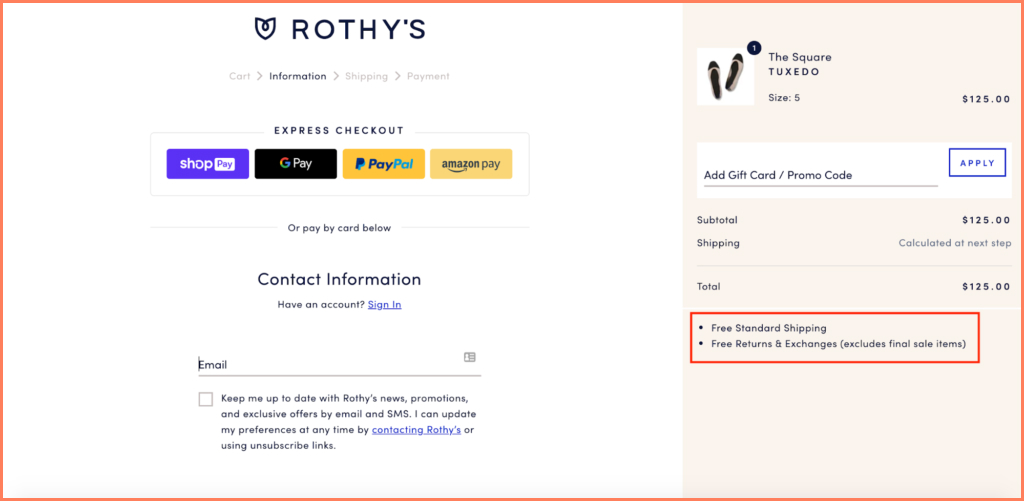This screenshot has width=1024, height=501.
Task: Open the contacting Rothy's link
Action: click(416, 430)
